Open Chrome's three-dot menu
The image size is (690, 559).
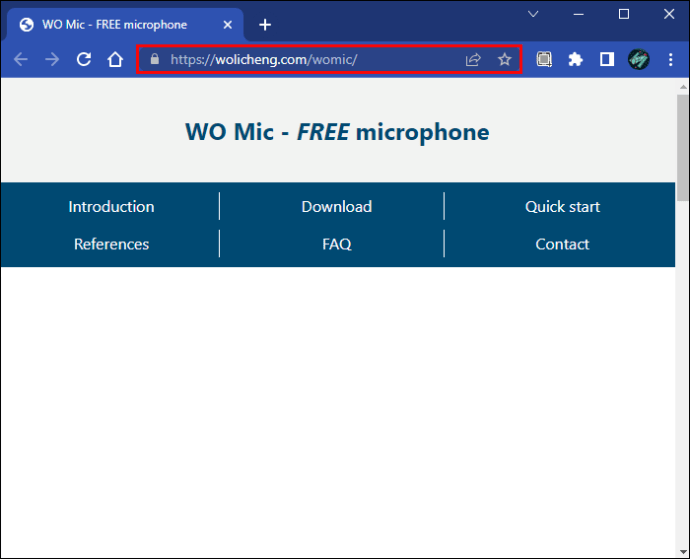pyautogui.click(x=670, y=59)
